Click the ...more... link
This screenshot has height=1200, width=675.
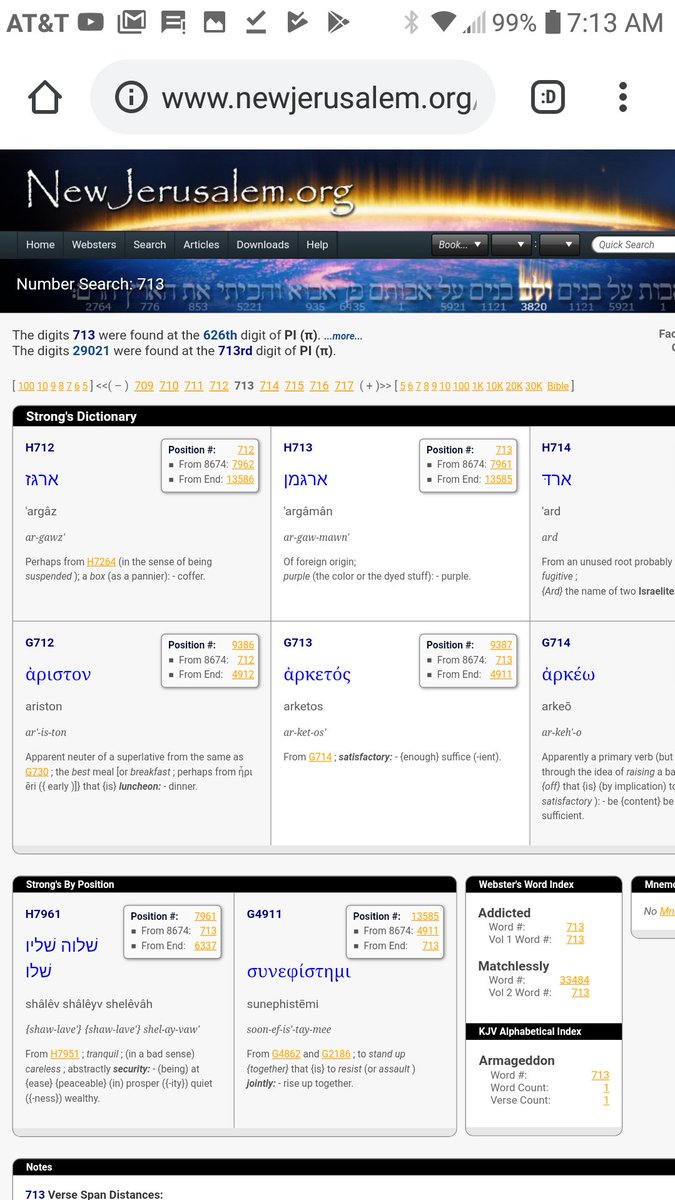click(342, 337)
